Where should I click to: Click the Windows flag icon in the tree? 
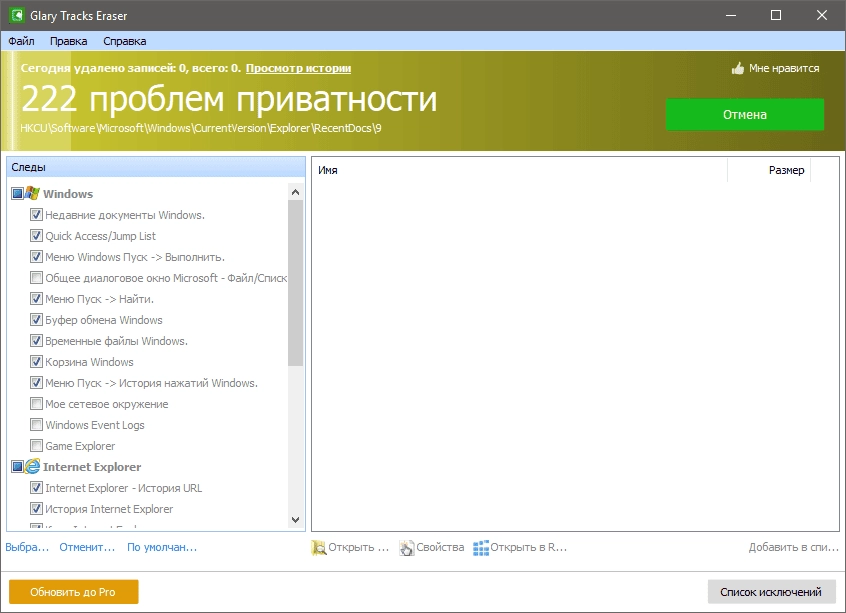point(32,193)
